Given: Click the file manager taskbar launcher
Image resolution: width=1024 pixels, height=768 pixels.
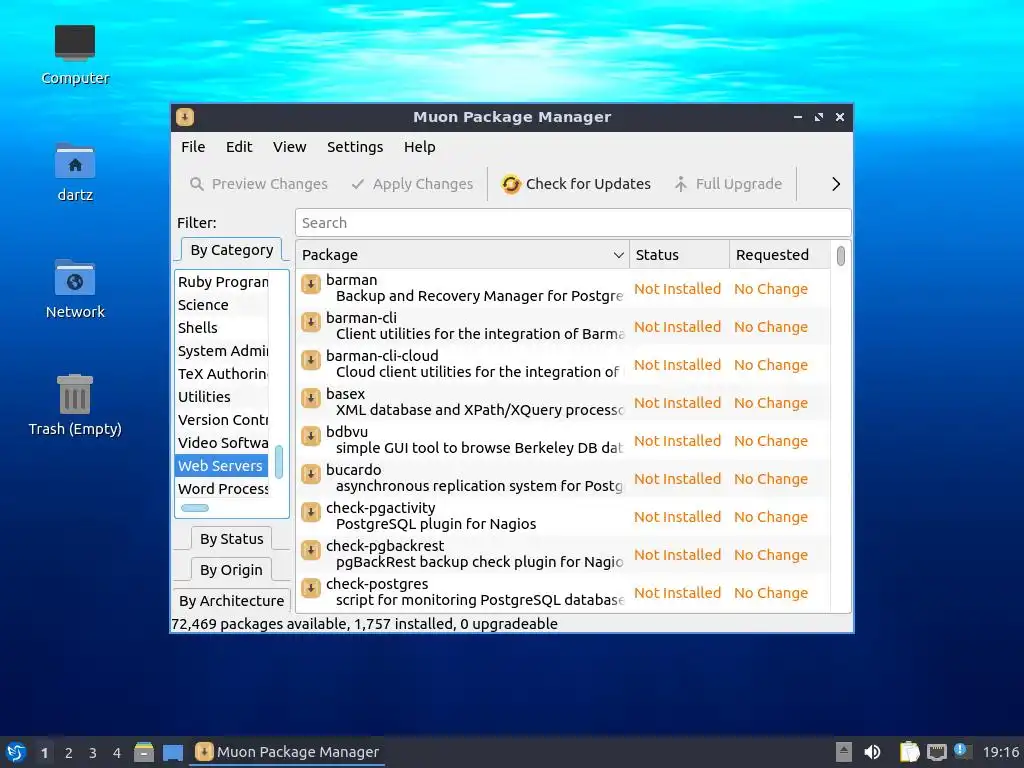Looking at the screenshot, I should 144,752.
